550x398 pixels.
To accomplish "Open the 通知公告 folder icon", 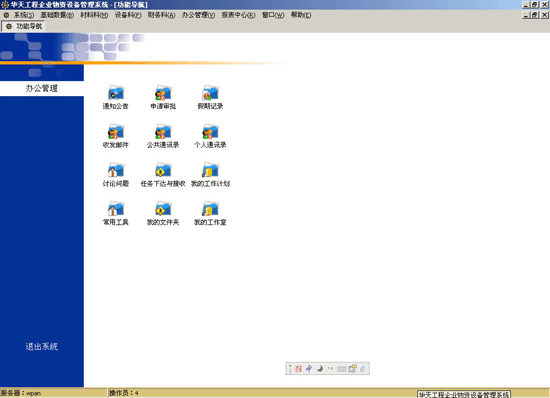I will (116, 93).
